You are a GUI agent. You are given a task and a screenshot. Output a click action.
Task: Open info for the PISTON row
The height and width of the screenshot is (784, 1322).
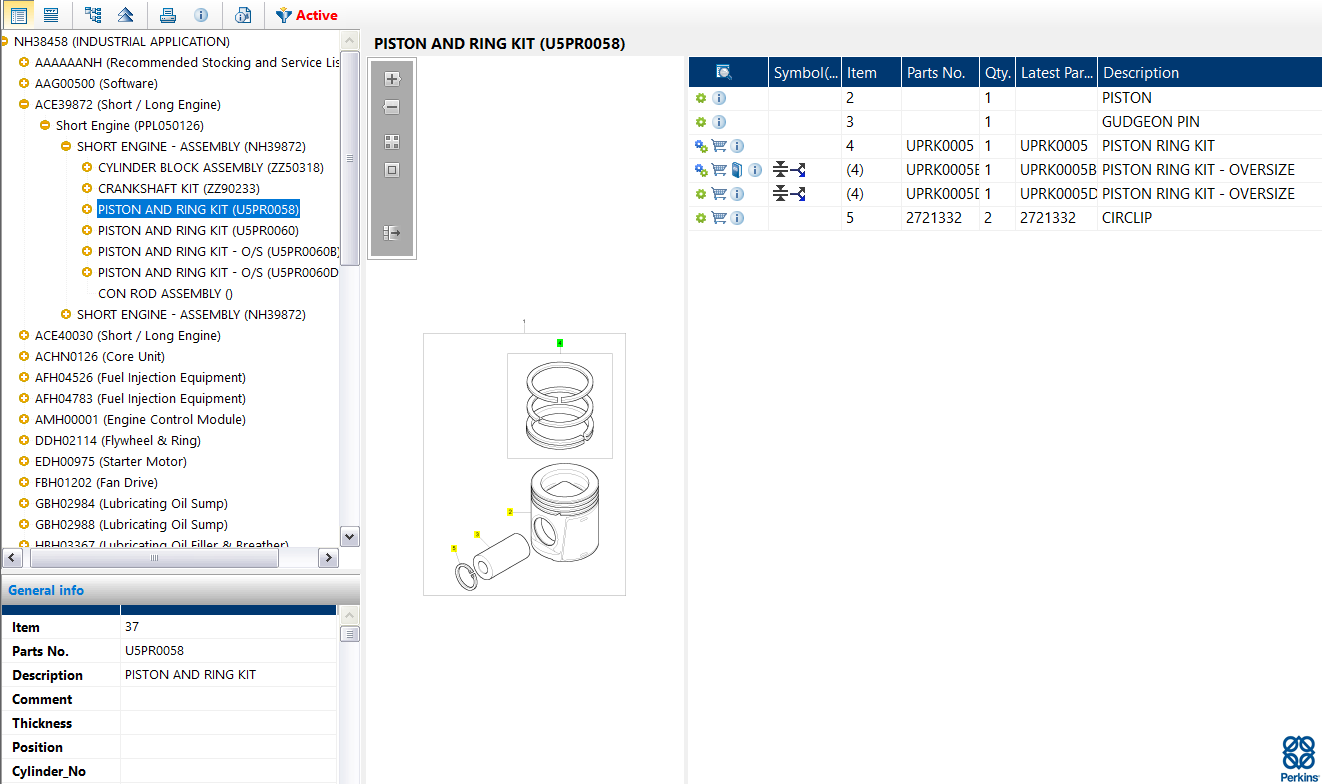click(x=719, y=98)
